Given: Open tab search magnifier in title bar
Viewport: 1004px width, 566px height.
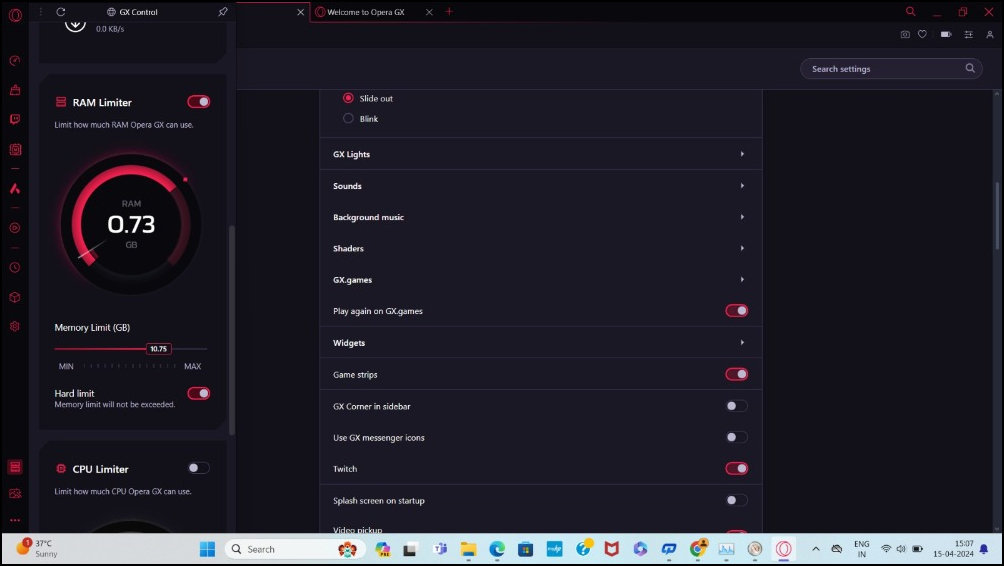Looking at the screenshot, I should (911, 12).
